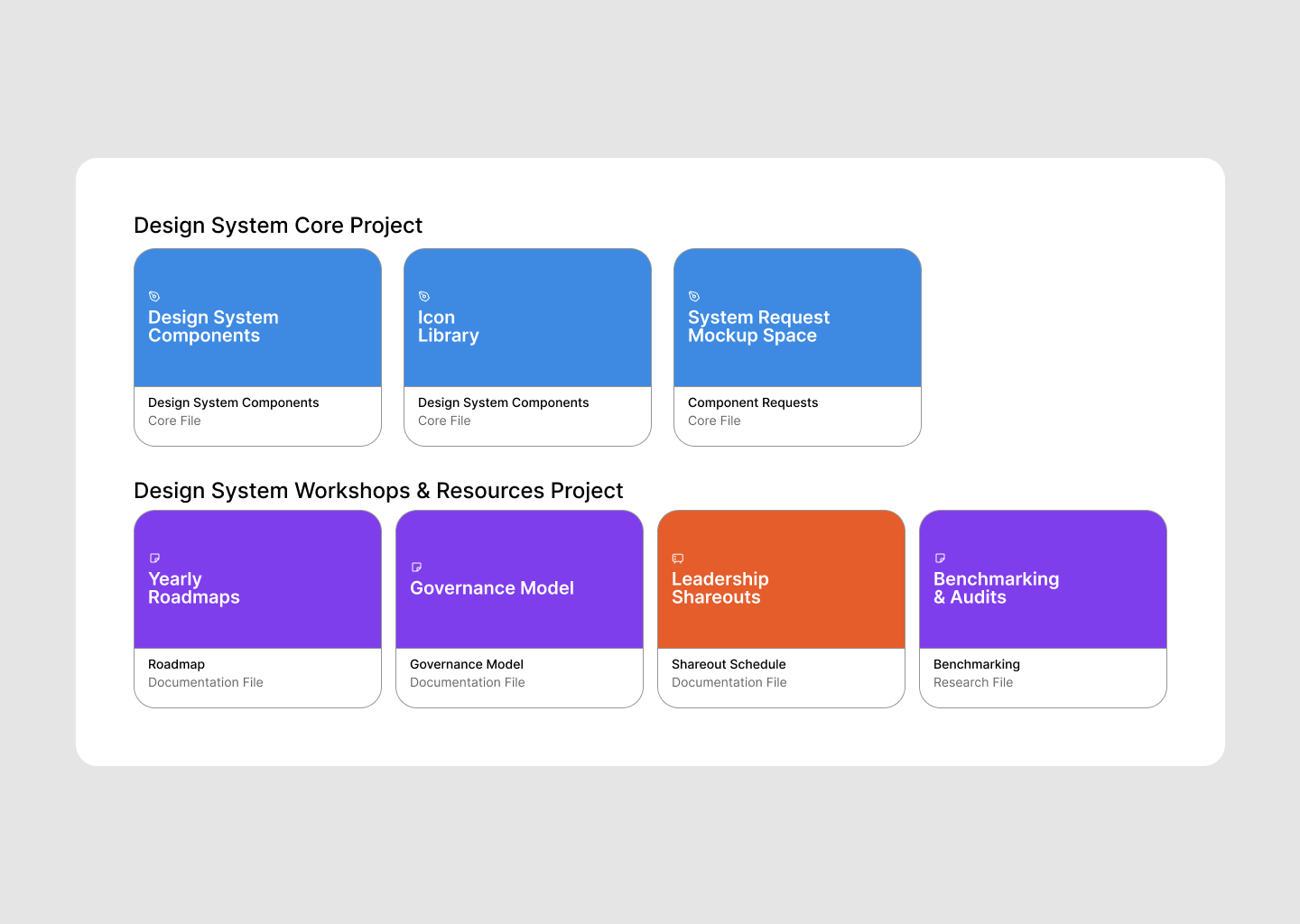Click Core File label under Component Requests

point(714,420)
